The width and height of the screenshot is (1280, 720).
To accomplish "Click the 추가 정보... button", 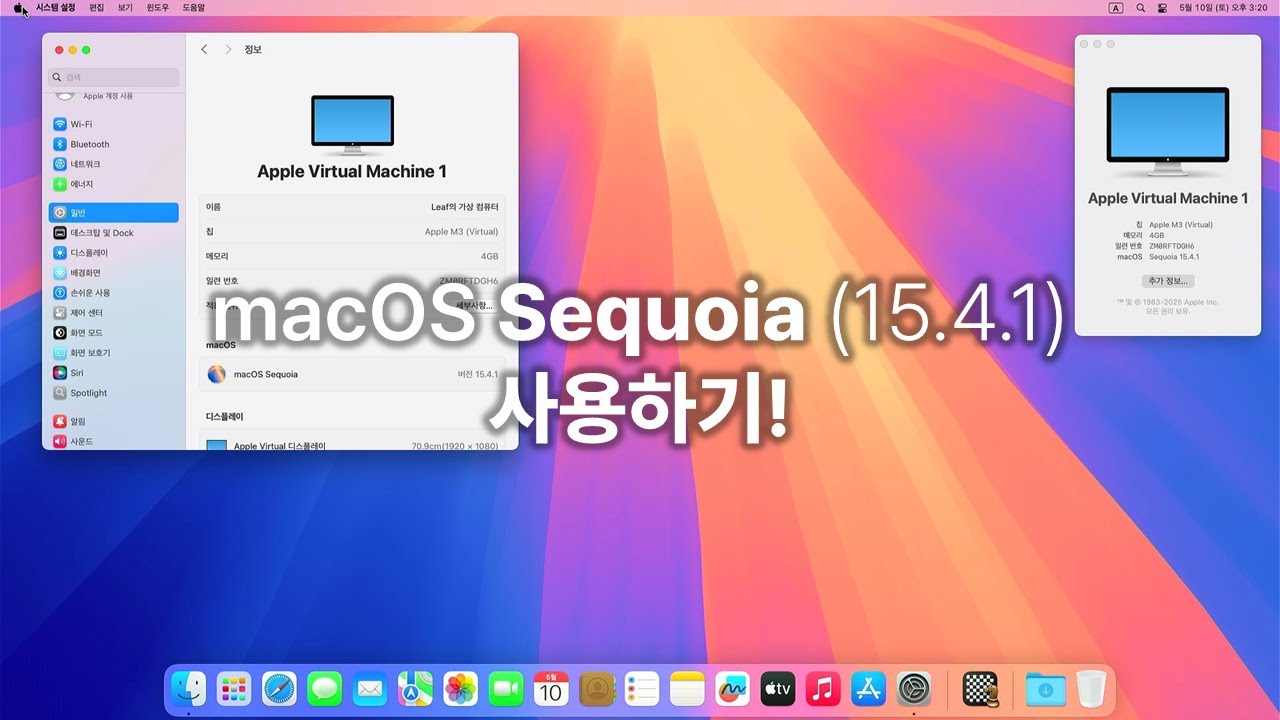I will [x=1168, y=282].
